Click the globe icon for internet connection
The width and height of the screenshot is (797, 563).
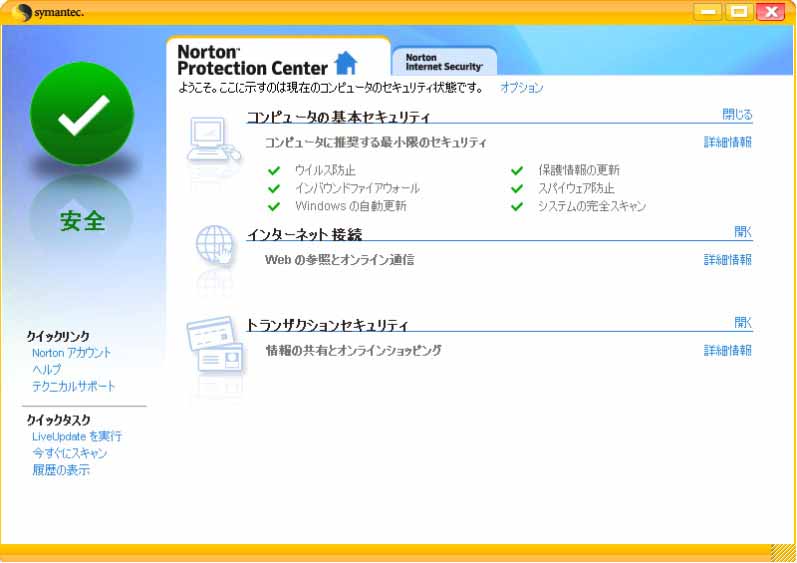[x=215, y=245]
